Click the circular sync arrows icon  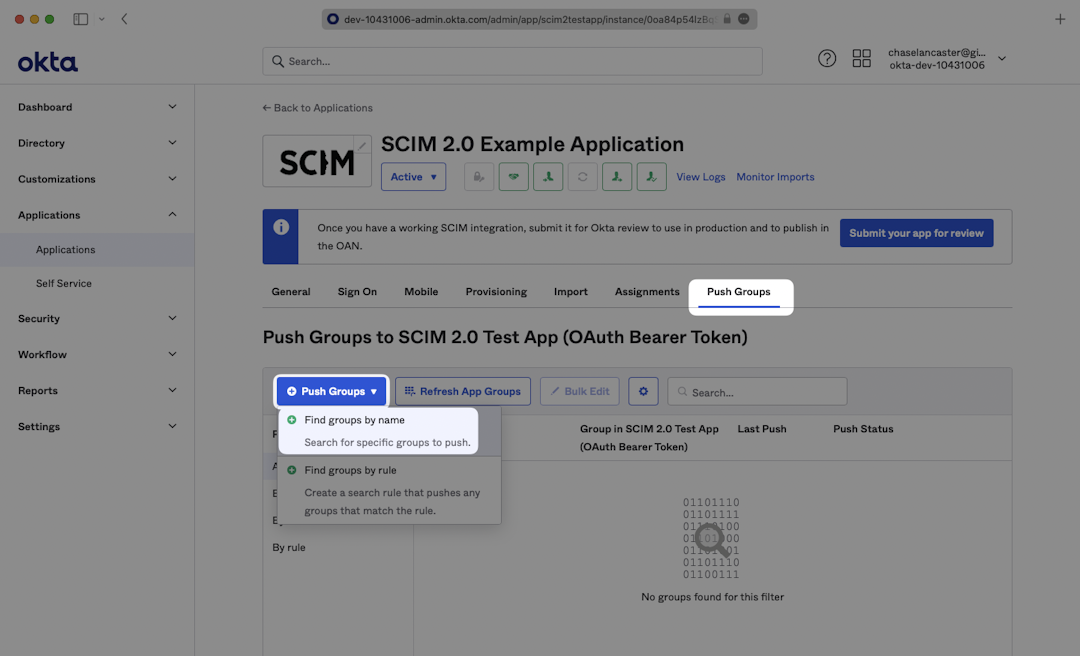click(x=582, y=177)
